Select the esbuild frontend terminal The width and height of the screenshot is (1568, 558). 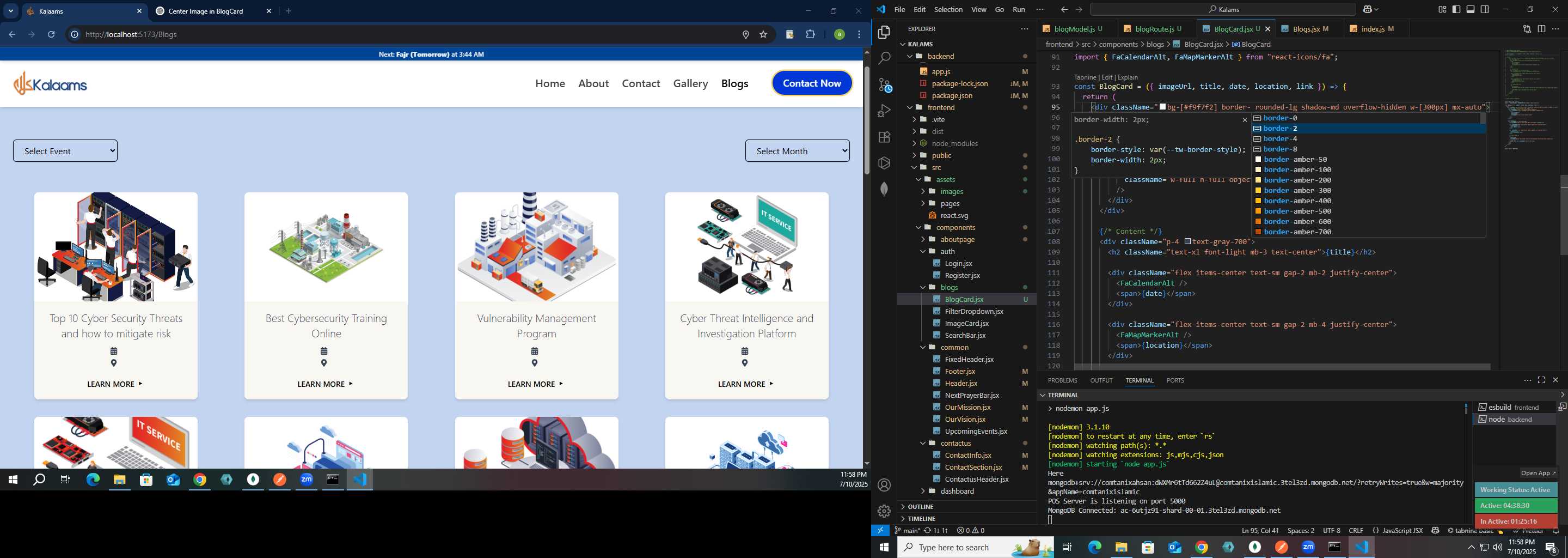[x=1514, y=408]
